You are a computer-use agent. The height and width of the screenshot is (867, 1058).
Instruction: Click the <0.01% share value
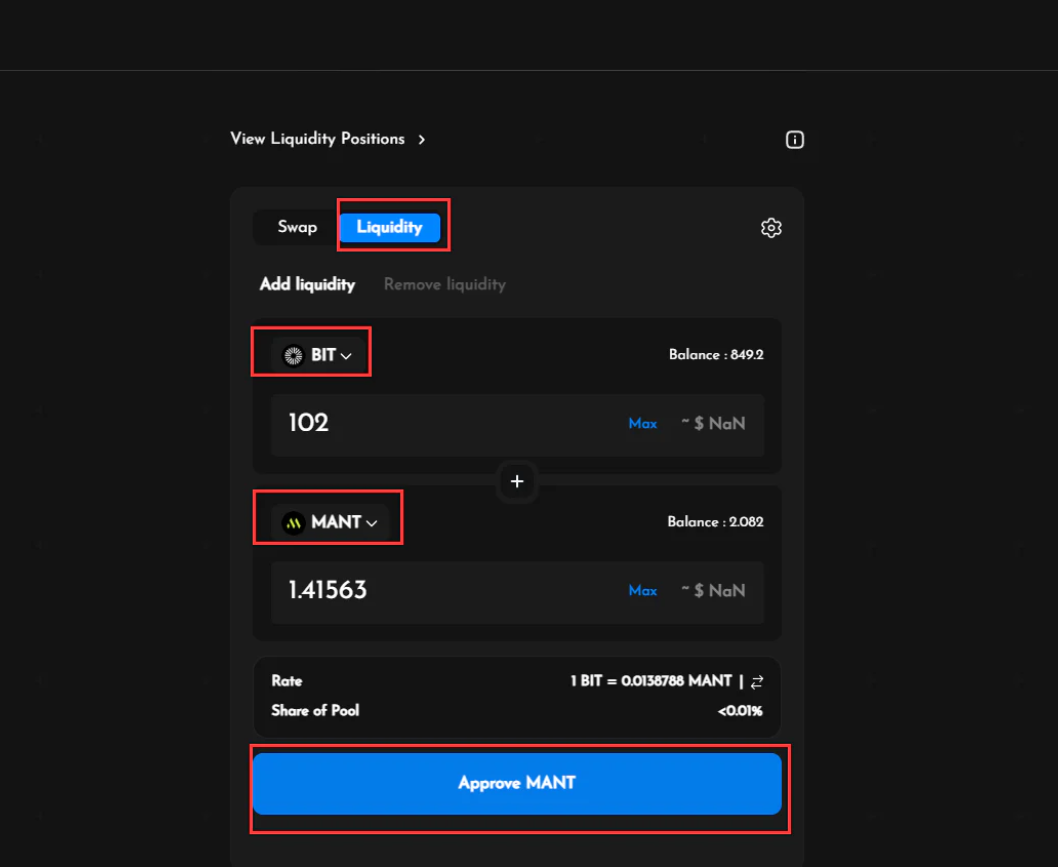(740, 711)
